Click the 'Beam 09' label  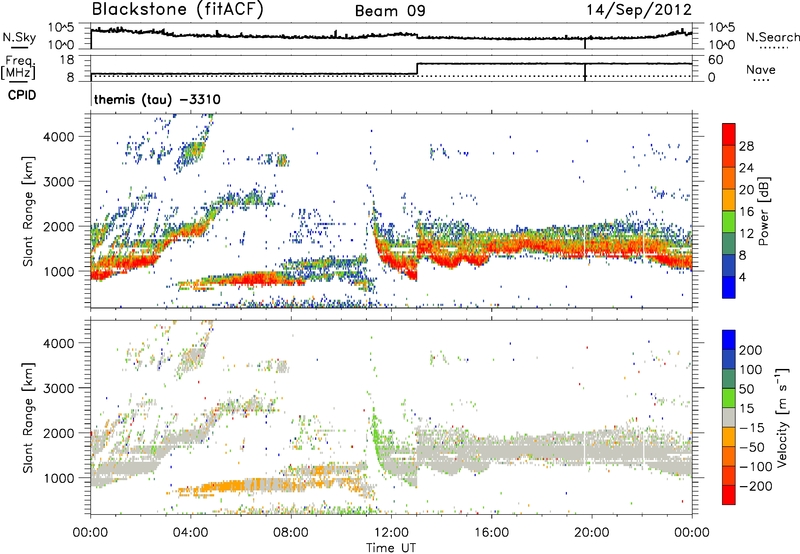click(390, 11)
